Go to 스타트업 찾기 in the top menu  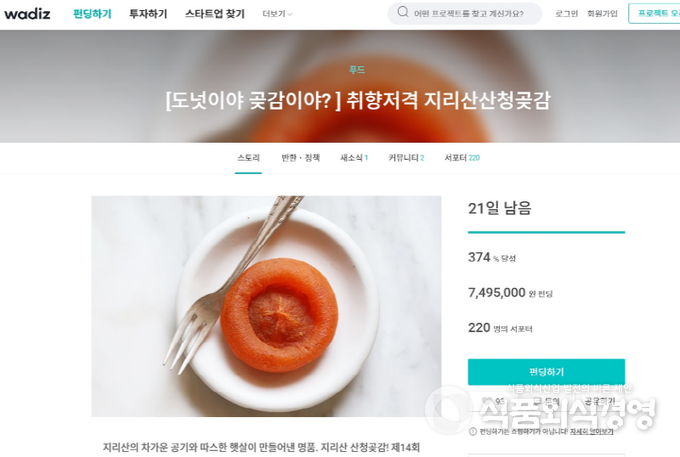click(x=215, y=14)
